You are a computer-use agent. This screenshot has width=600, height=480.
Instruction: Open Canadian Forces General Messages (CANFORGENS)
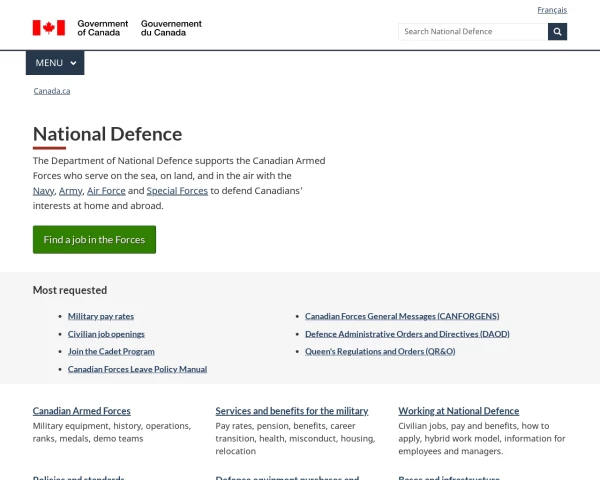[x=402, y=316]
